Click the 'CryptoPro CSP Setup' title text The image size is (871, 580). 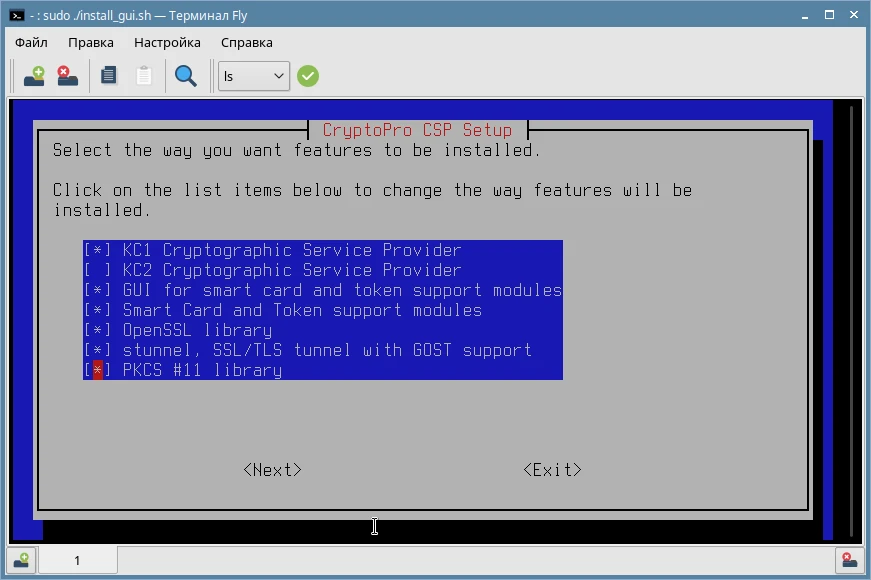pyautogui.click(x=417, y=130)
